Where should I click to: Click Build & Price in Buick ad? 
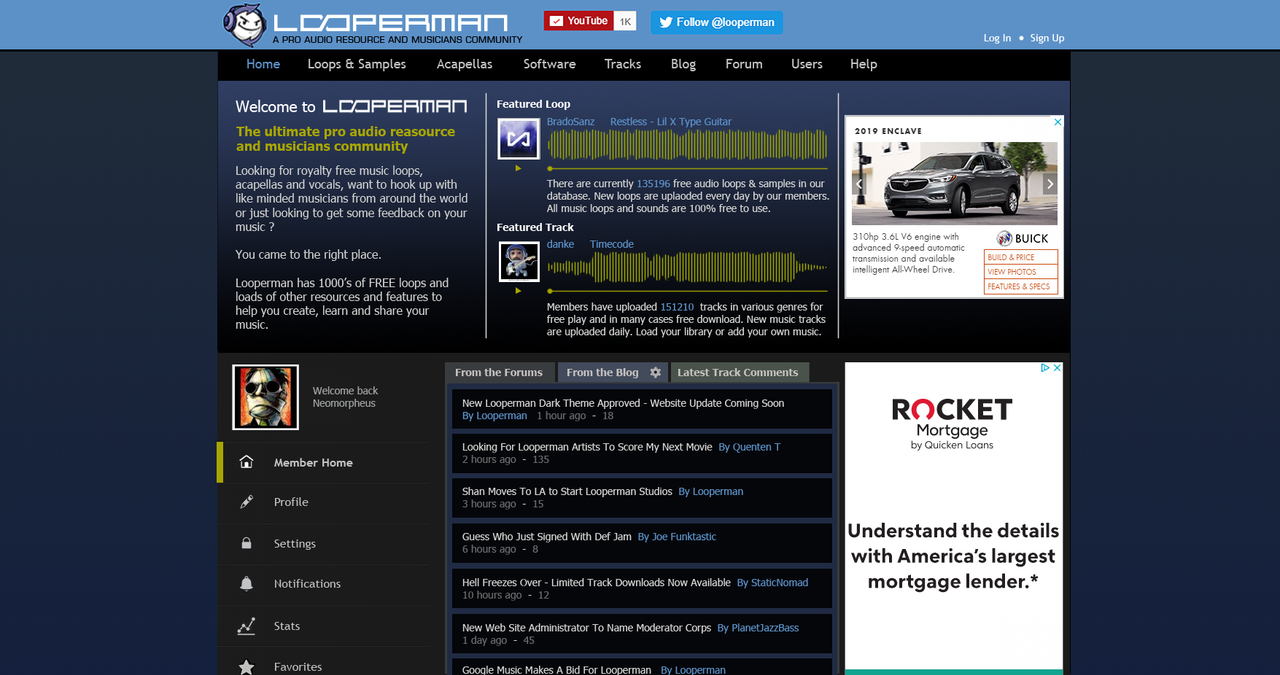[1021, 257]
